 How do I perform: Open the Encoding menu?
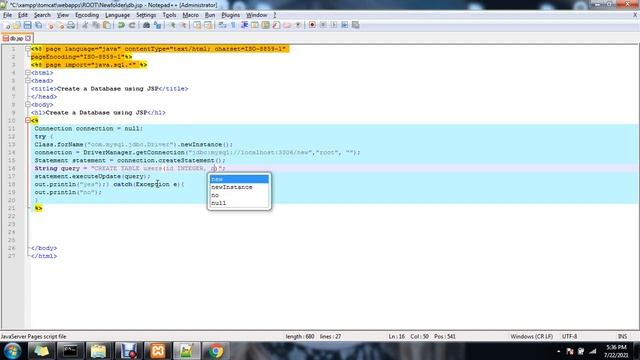pos(87,15)
